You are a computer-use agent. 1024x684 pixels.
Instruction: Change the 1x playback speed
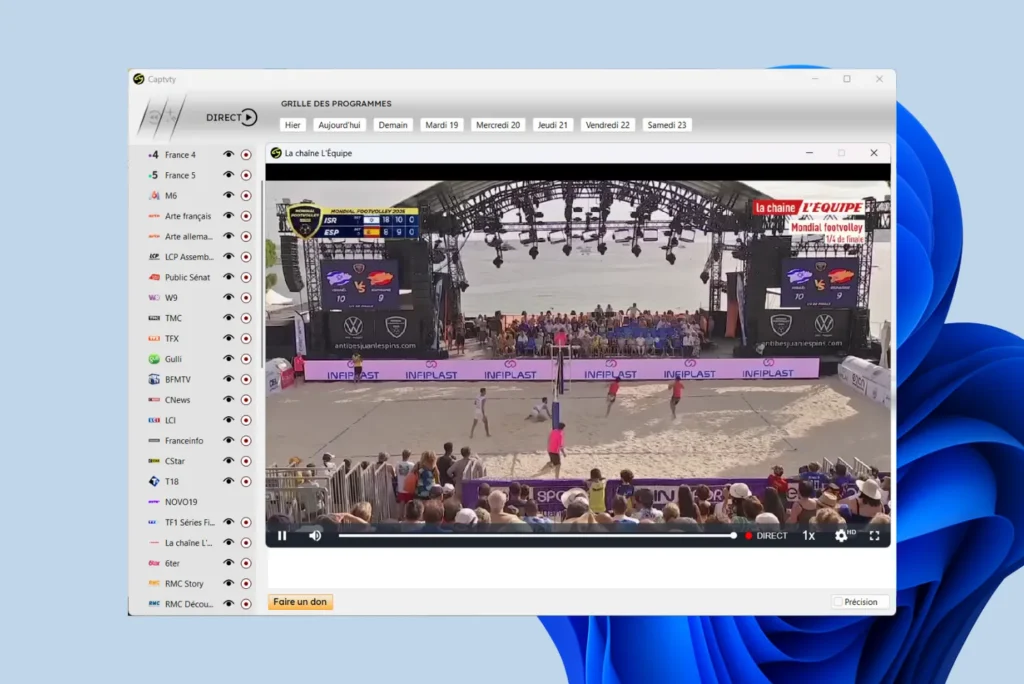[x=808, y=536]
